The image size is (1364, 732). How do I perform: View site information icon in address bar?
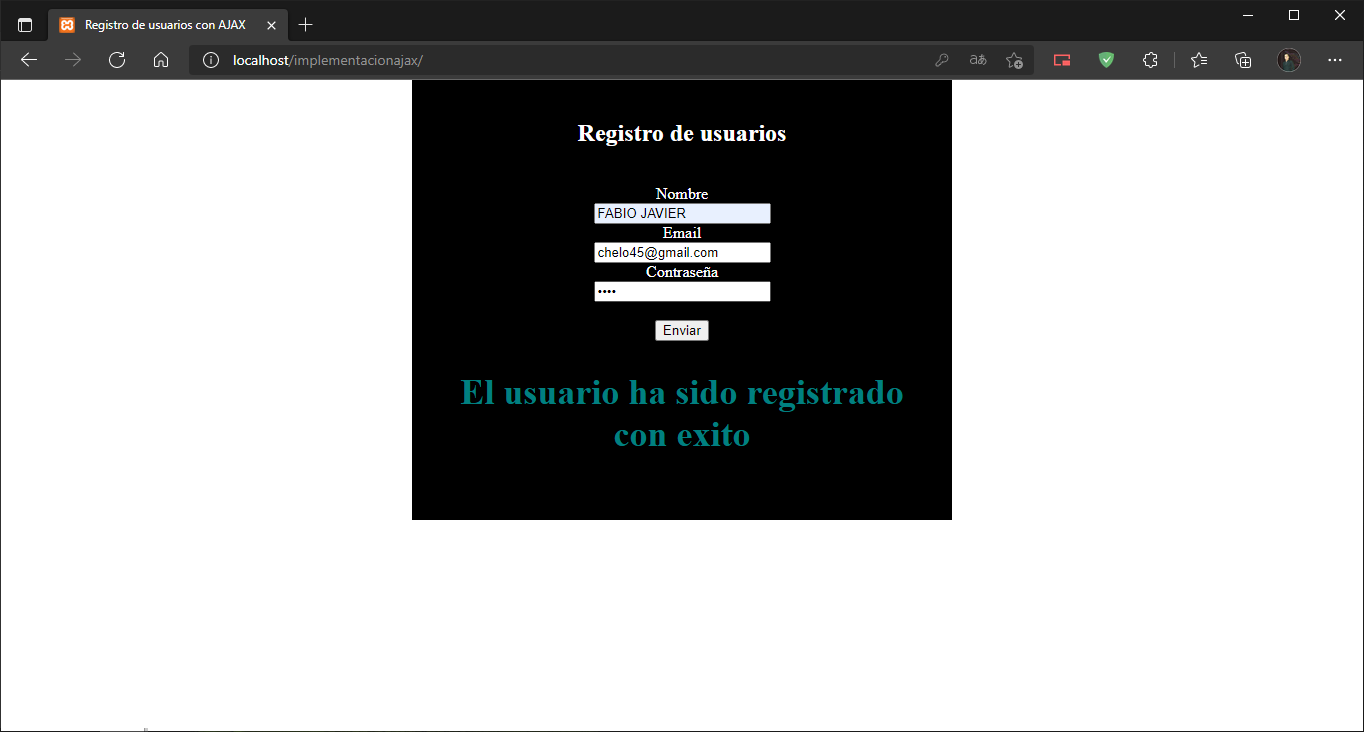pos(210,60)
